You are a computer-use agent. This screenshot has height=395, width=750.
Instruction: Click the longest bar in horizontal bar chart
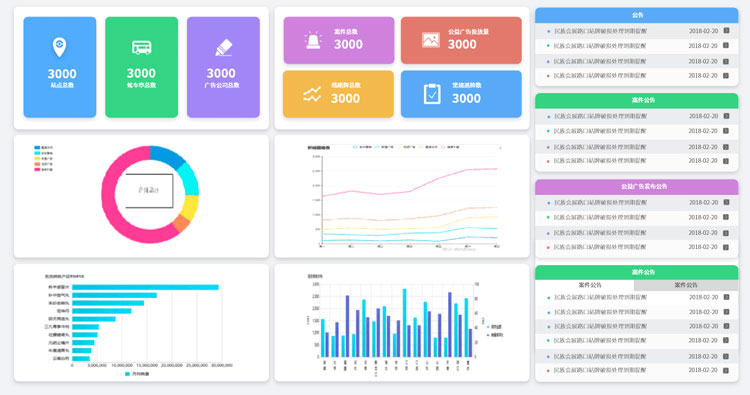coord(145,287)
